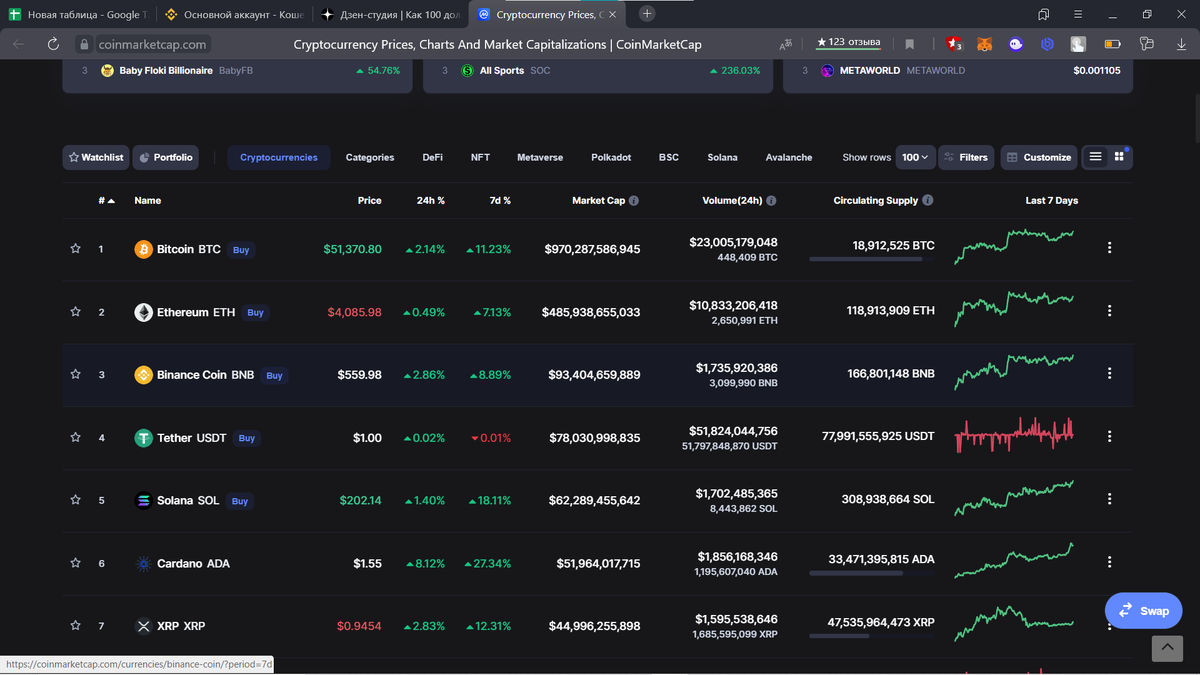1200x675 pixels.
Task: Sort table by rank number column
Action: (x=106, y=201)
